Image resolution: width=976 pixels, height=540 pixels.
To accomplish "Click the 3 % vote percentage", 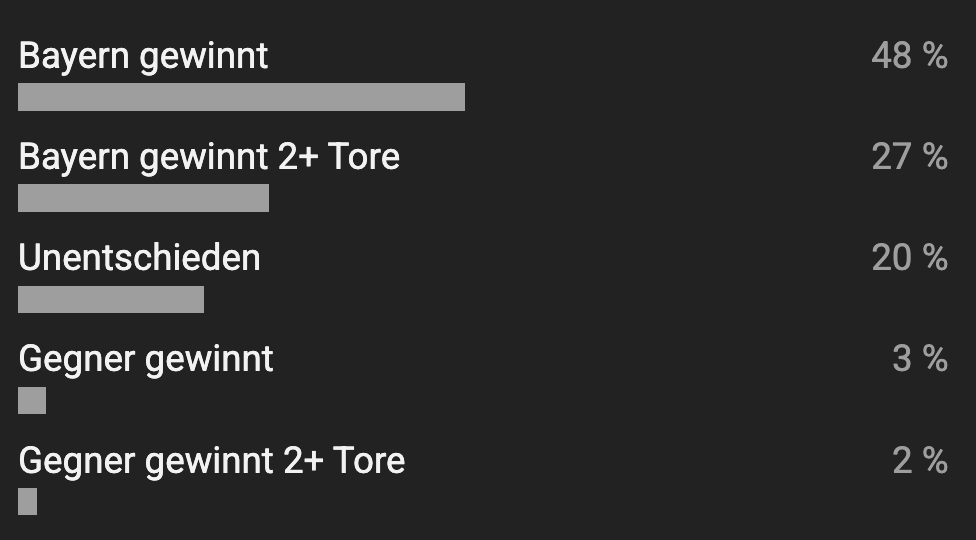I will (x=919, y=359).
